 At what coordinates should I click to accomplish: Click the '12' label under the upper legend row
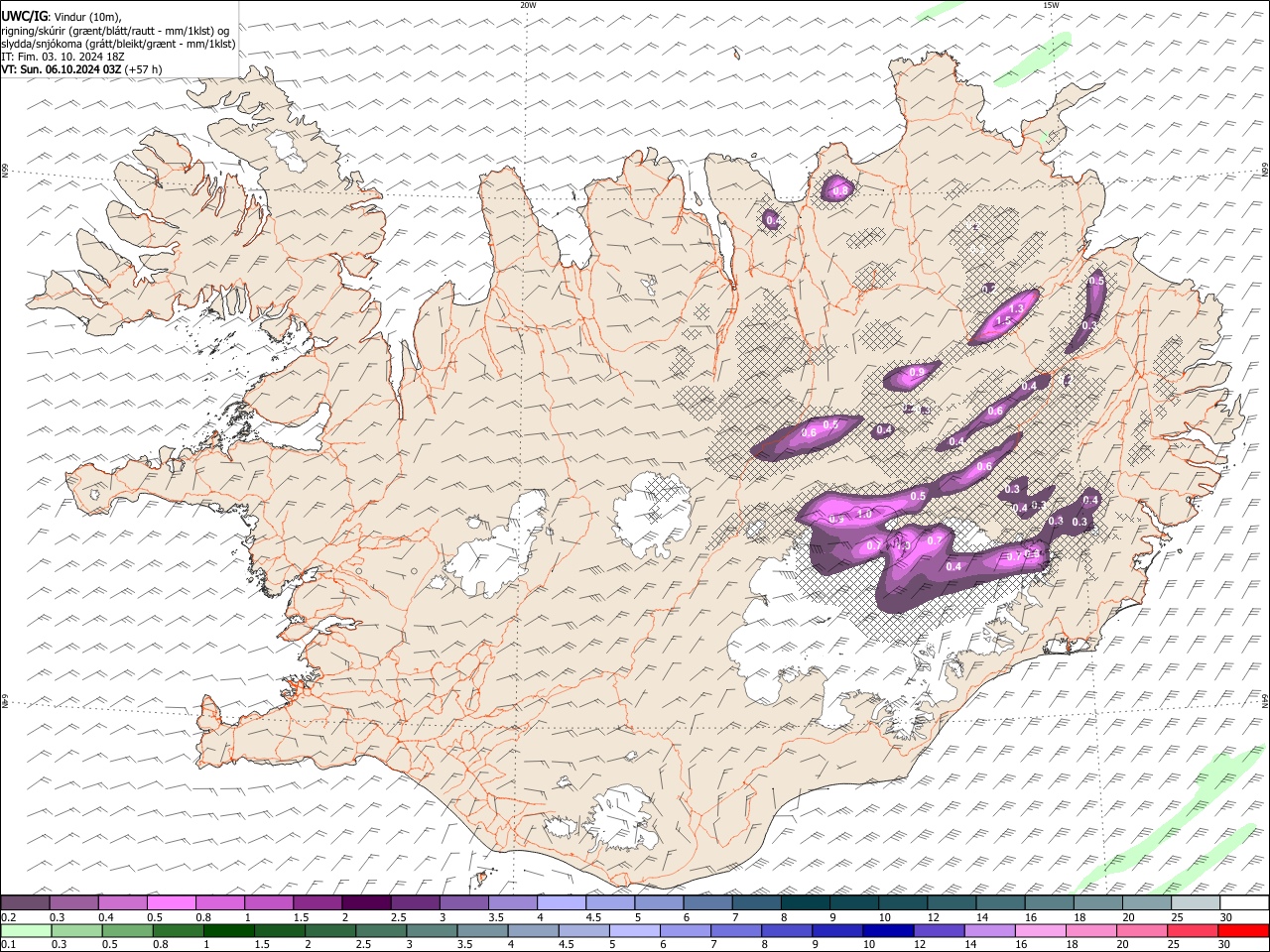point(935,917)
